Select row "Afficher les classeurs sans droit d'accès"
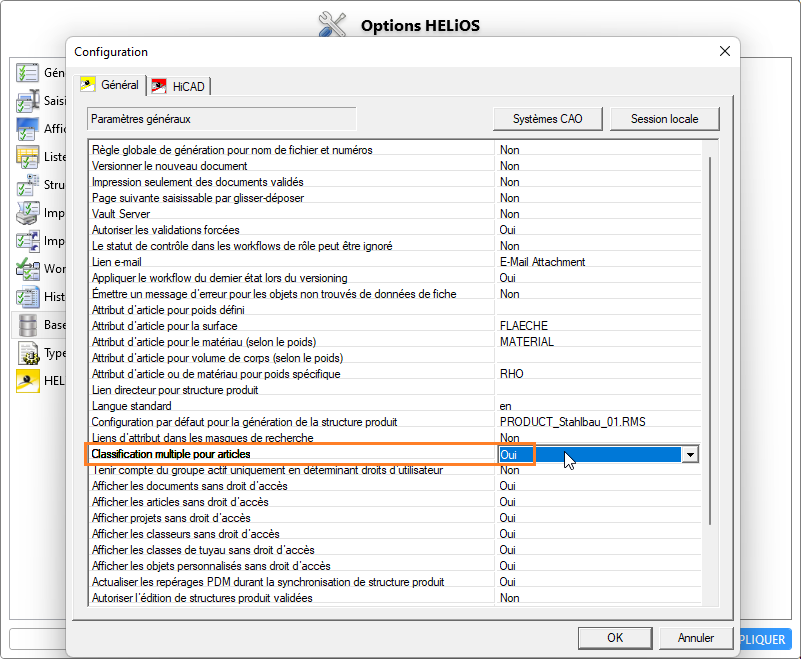The image size is (801, 659). pyautogui.click(x=394, y=534)
